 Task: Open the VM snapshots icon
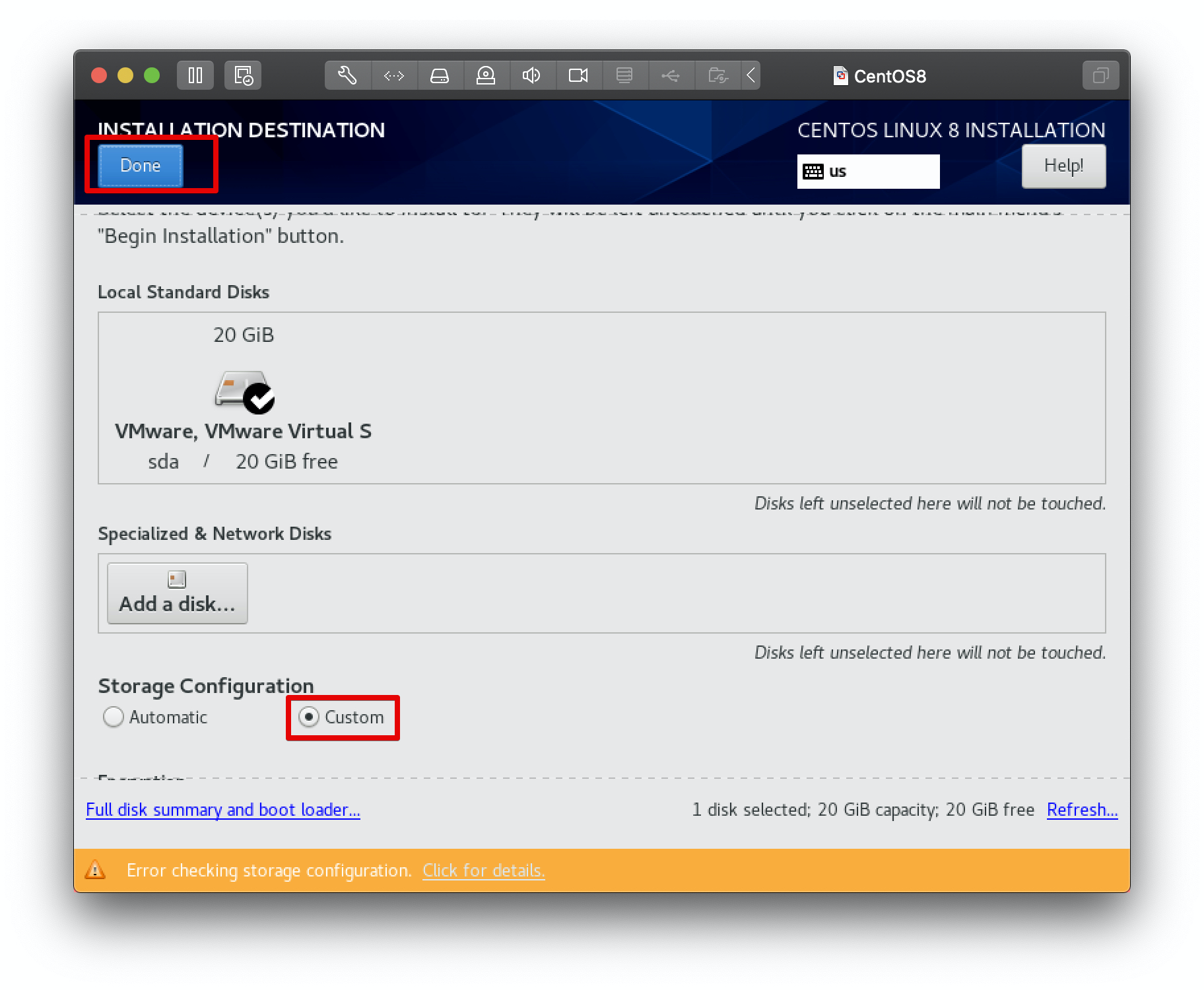coord(243,75)
